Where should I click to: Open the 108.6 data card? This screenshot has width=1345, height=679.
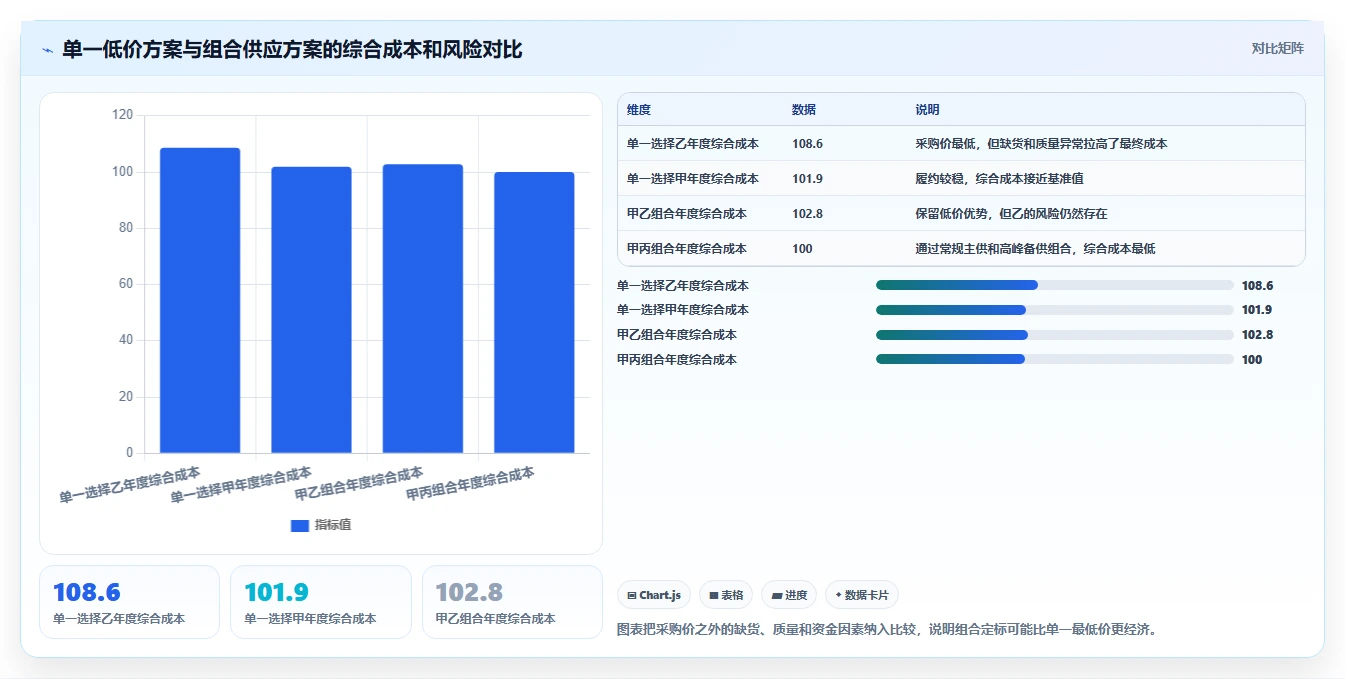pyautogui.click(x=129, y=602)
